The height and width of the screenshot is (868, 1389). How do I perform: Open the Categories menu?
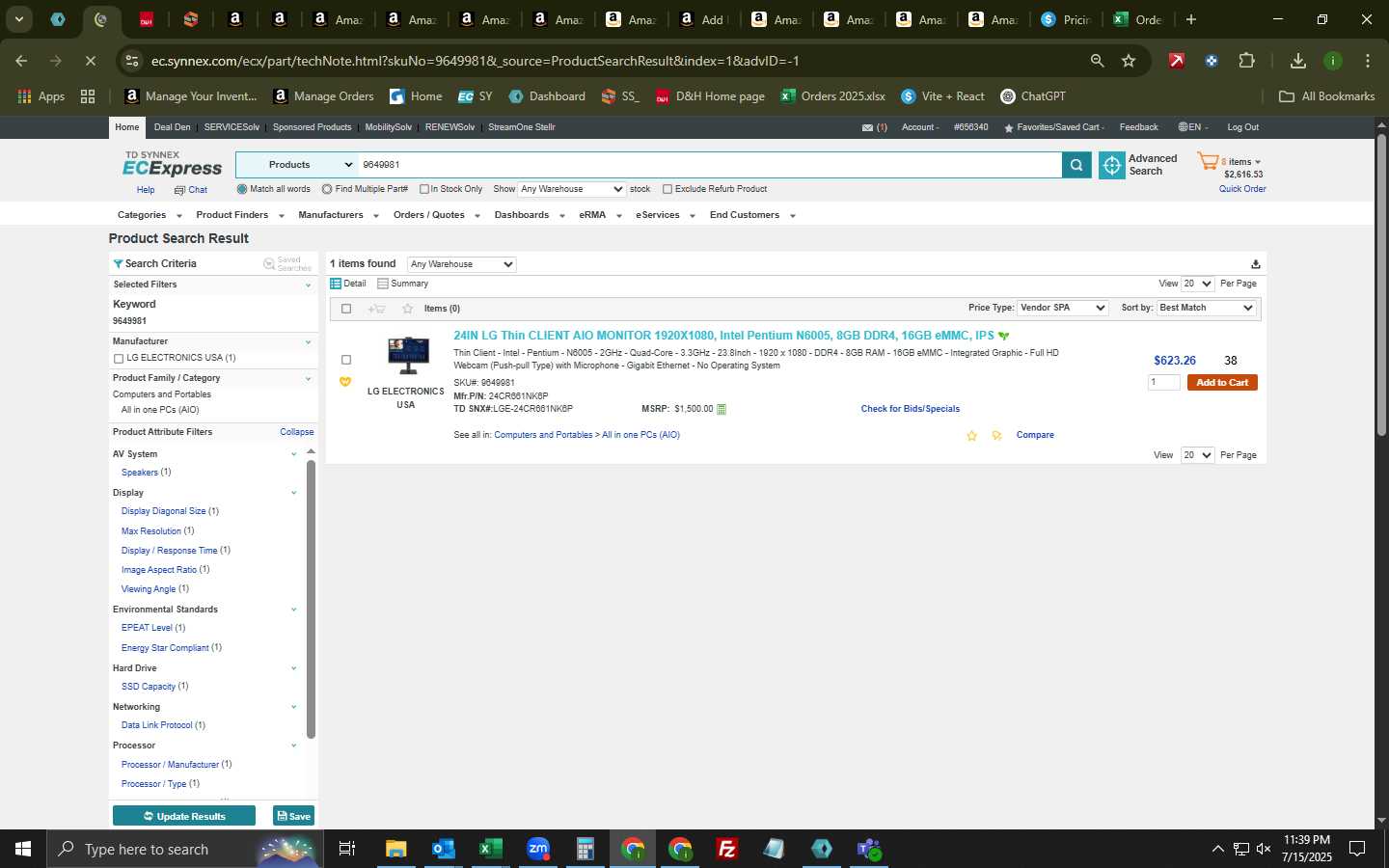[150, 215]
